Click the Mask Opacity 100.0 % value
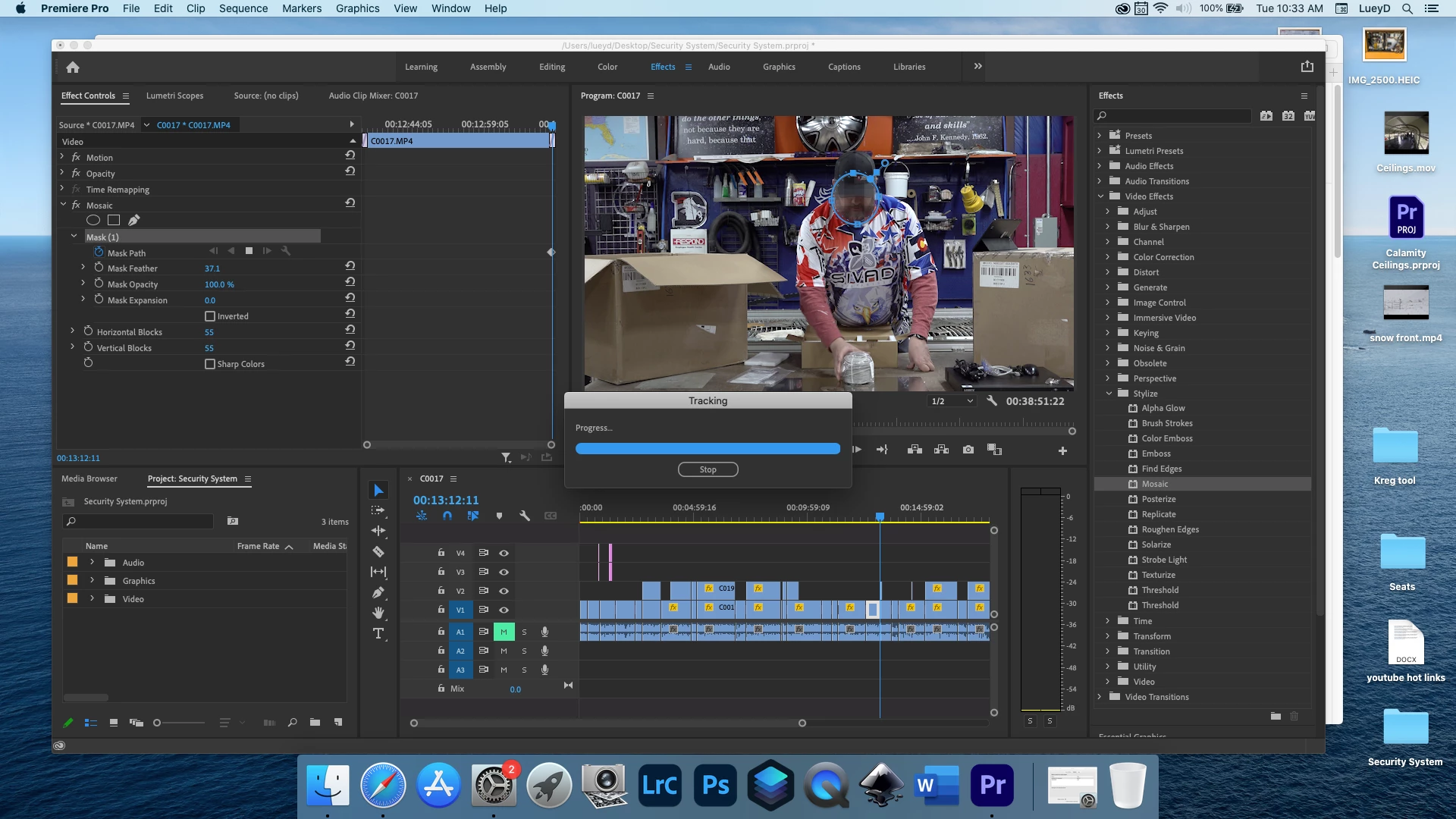 coord(219,284)
